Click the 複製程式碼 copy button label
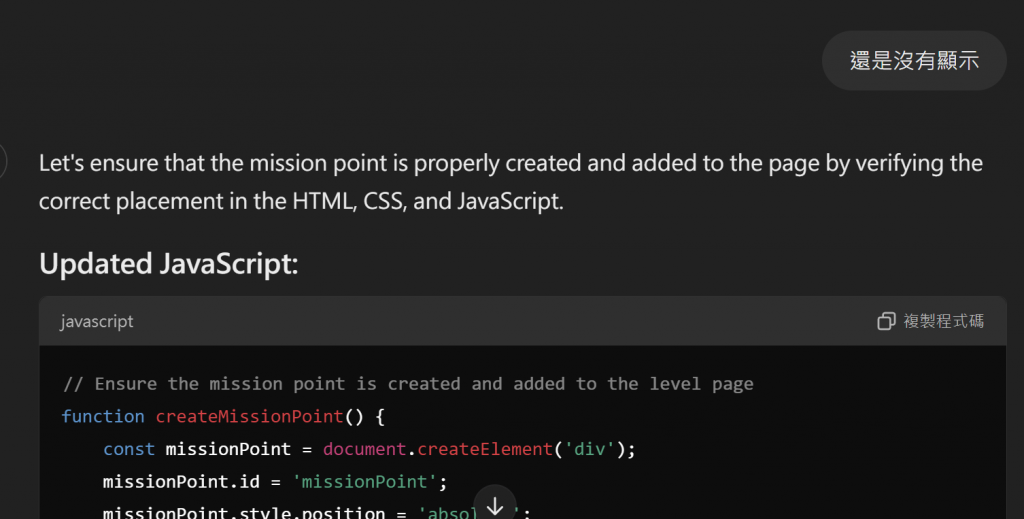1024x519 pixels. pos(943,321)
